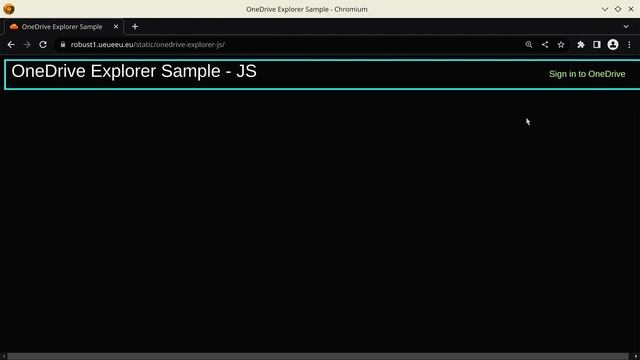Click the scrollbar left arrow

(3, 356)
